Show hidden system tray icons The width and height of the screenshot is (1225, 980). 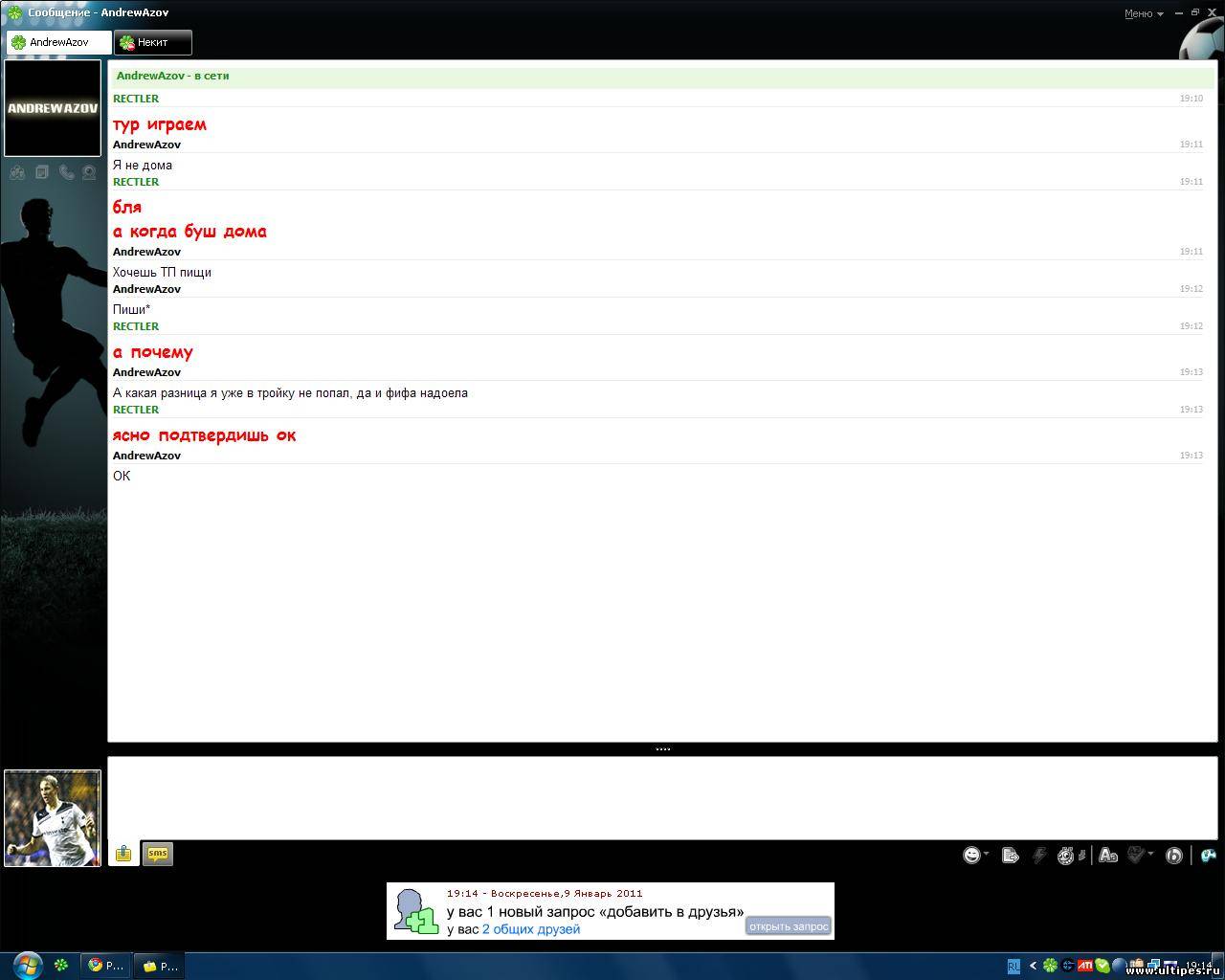(1033, 966)
